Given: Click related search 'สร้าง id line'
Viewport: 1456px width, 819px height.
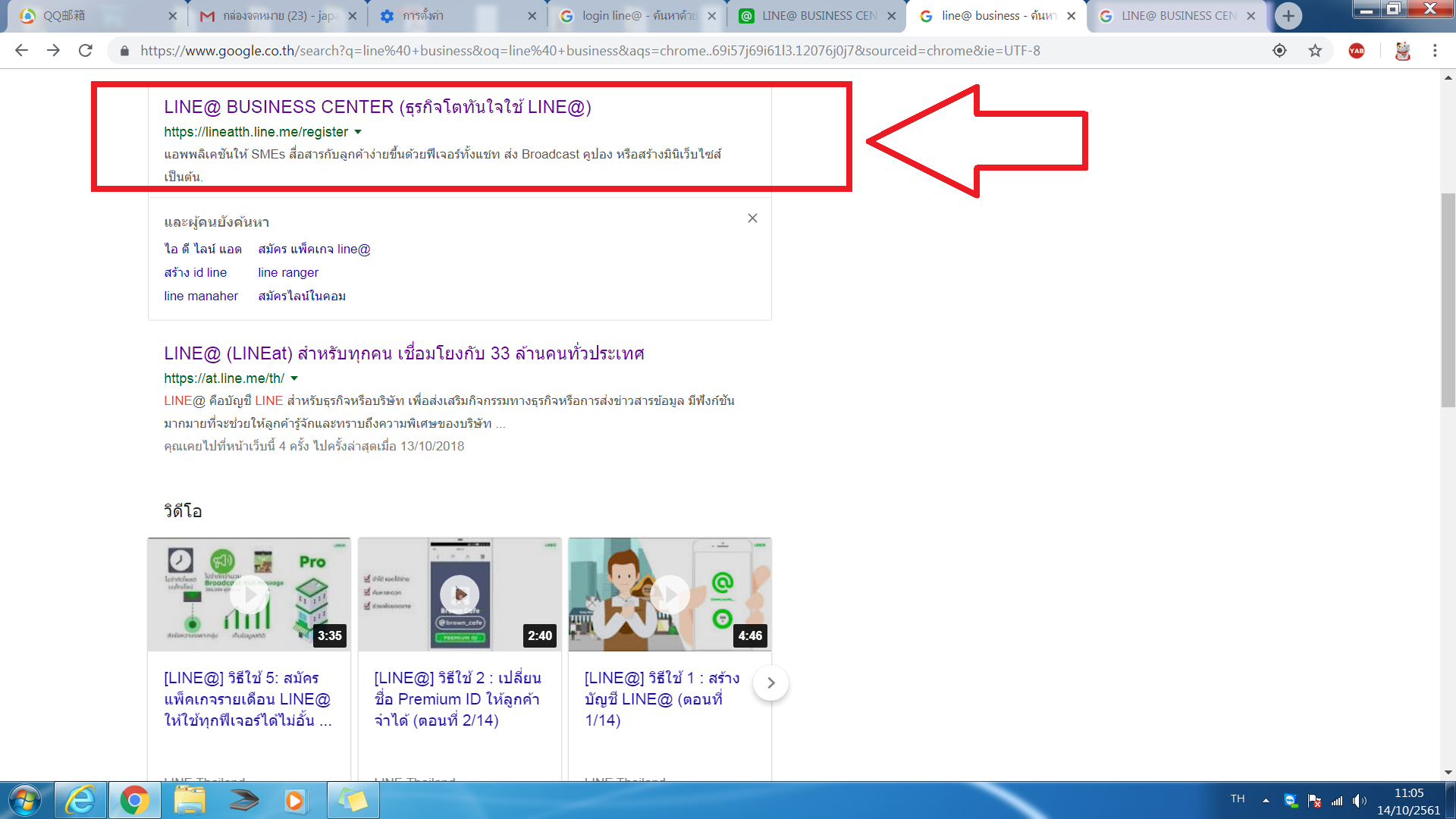Looking at the screenshot, I should click(x=195, y=272).
